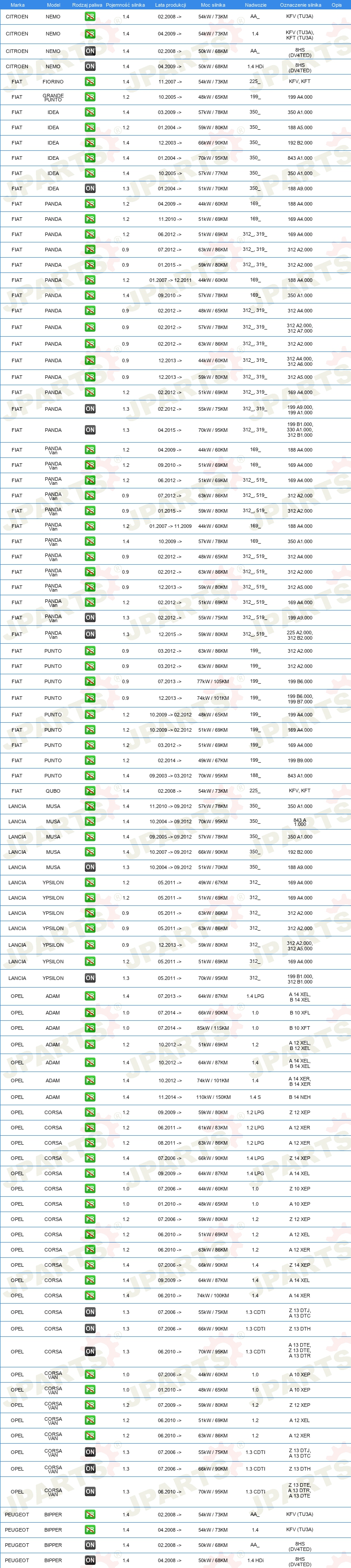Click the Opis column header
The width and height of the screenshot is (351, 1568).
[x=336, y=5]
